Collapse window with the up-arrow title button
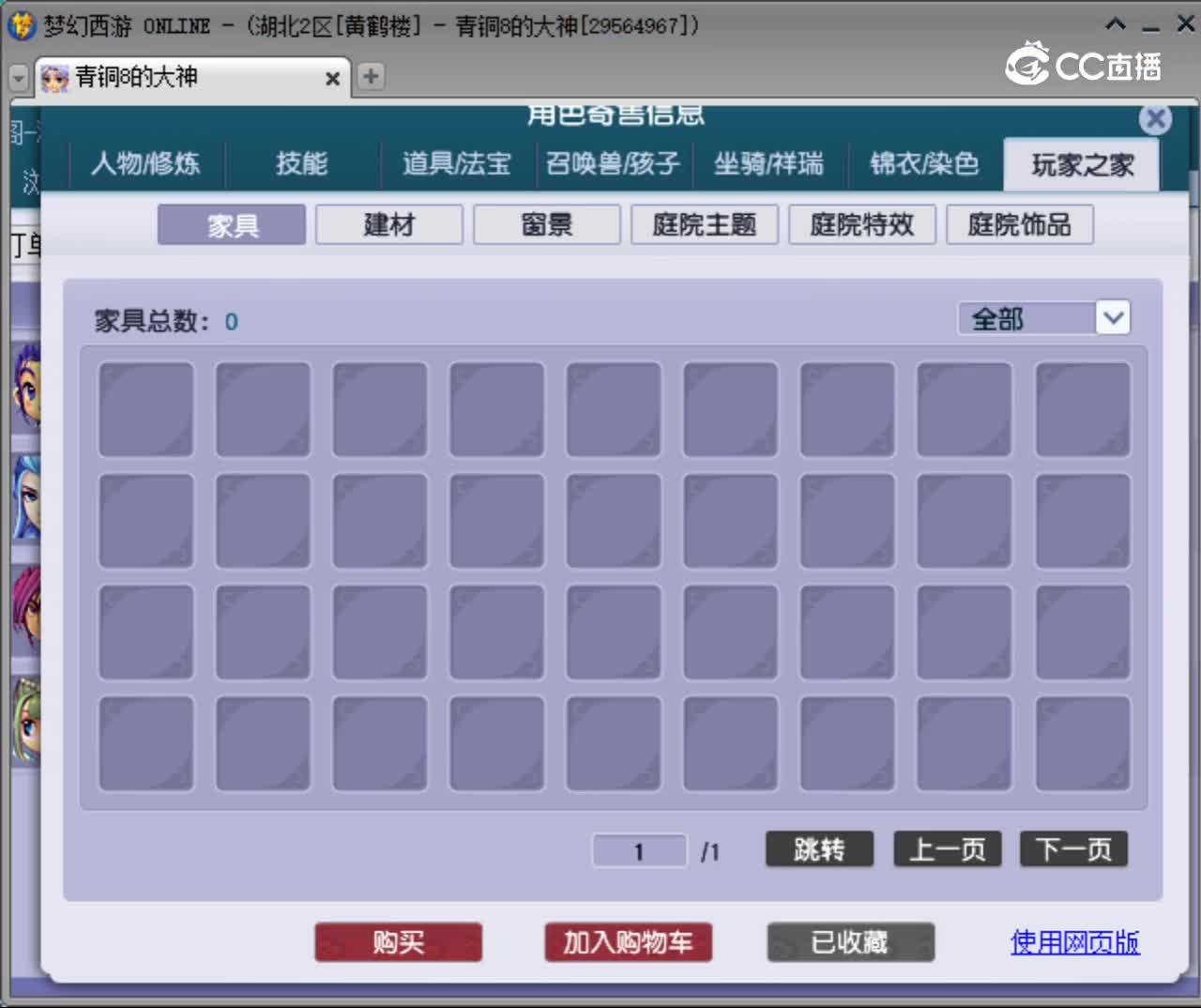This screenshot has width=1201, height=1008. coord(1116,24)
